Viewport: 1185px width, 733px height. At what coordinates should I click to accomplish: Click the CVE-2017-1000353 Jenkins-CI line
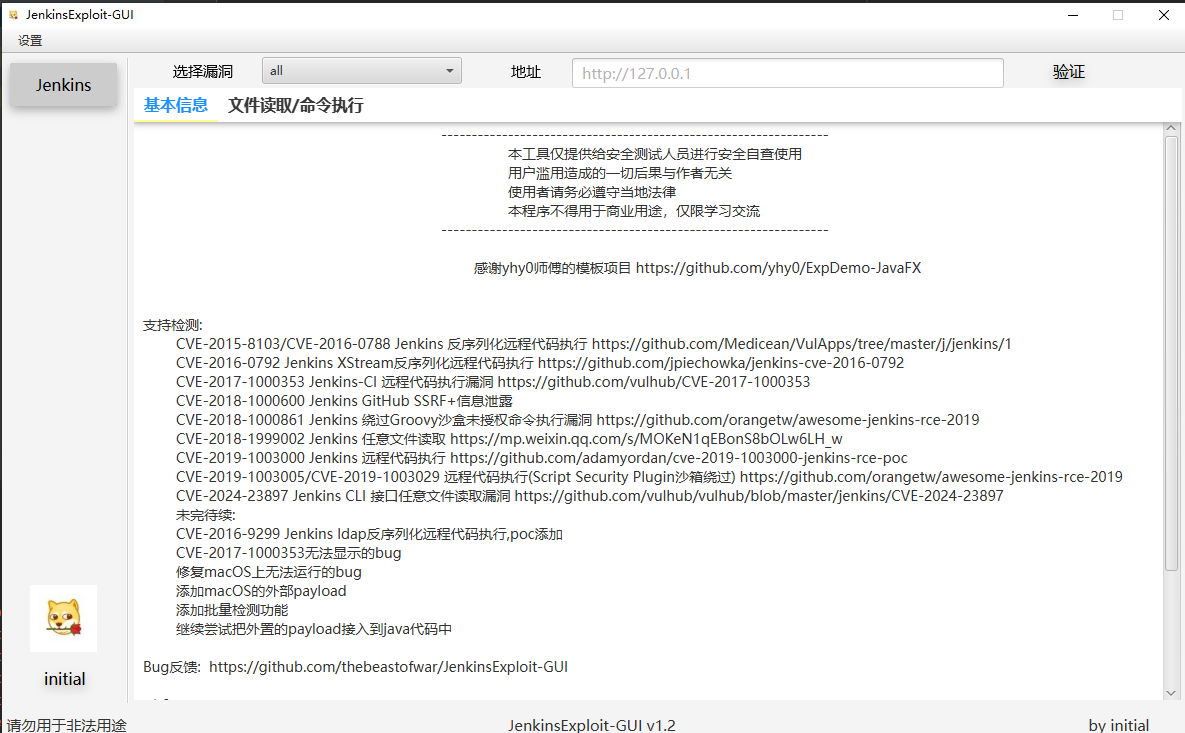493,382
